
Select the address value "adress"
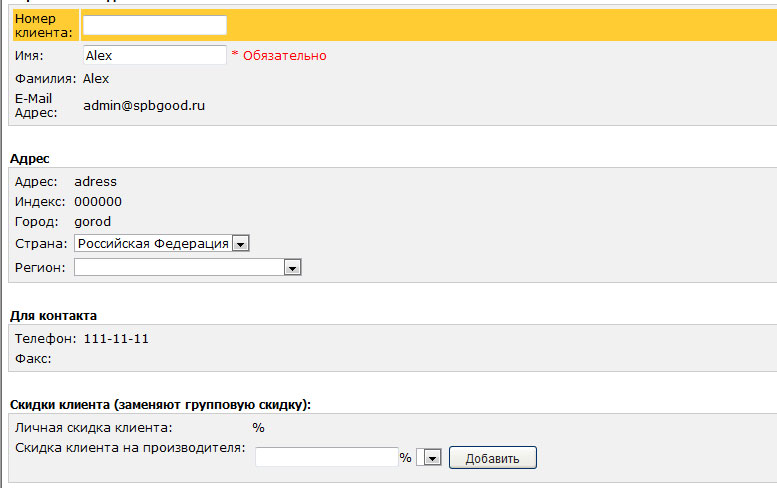pos(96,182)
